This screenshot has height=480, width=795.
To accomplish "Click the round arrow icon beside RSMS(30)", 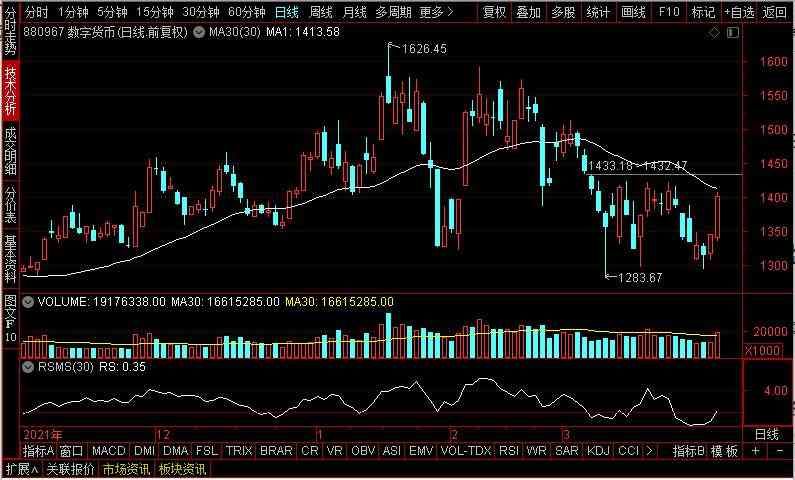I will pos(28,366).
